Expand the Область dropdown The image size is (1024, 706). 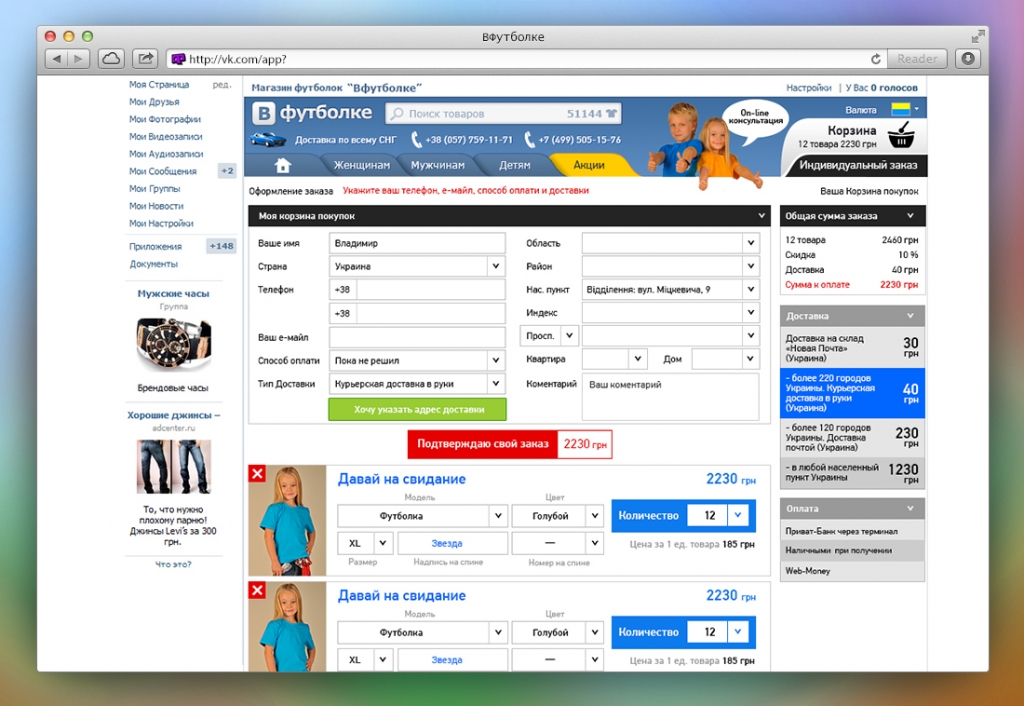(x=671, y=243)
